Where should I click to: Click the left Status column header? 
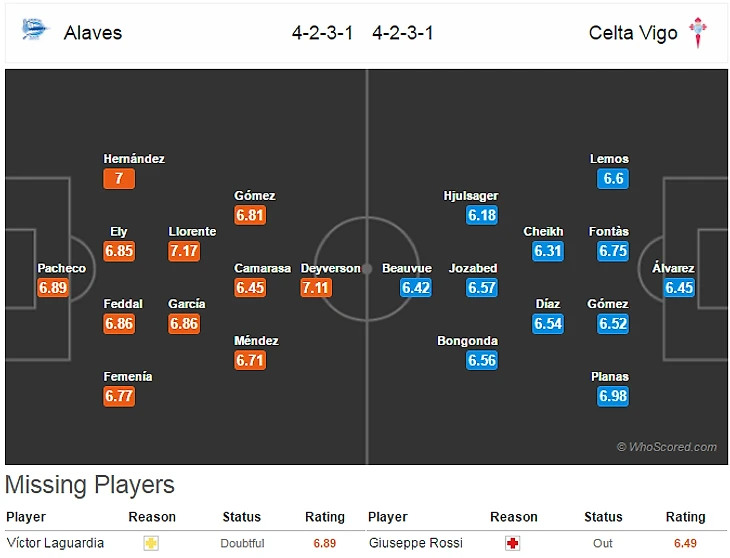[x=241, y=517]
